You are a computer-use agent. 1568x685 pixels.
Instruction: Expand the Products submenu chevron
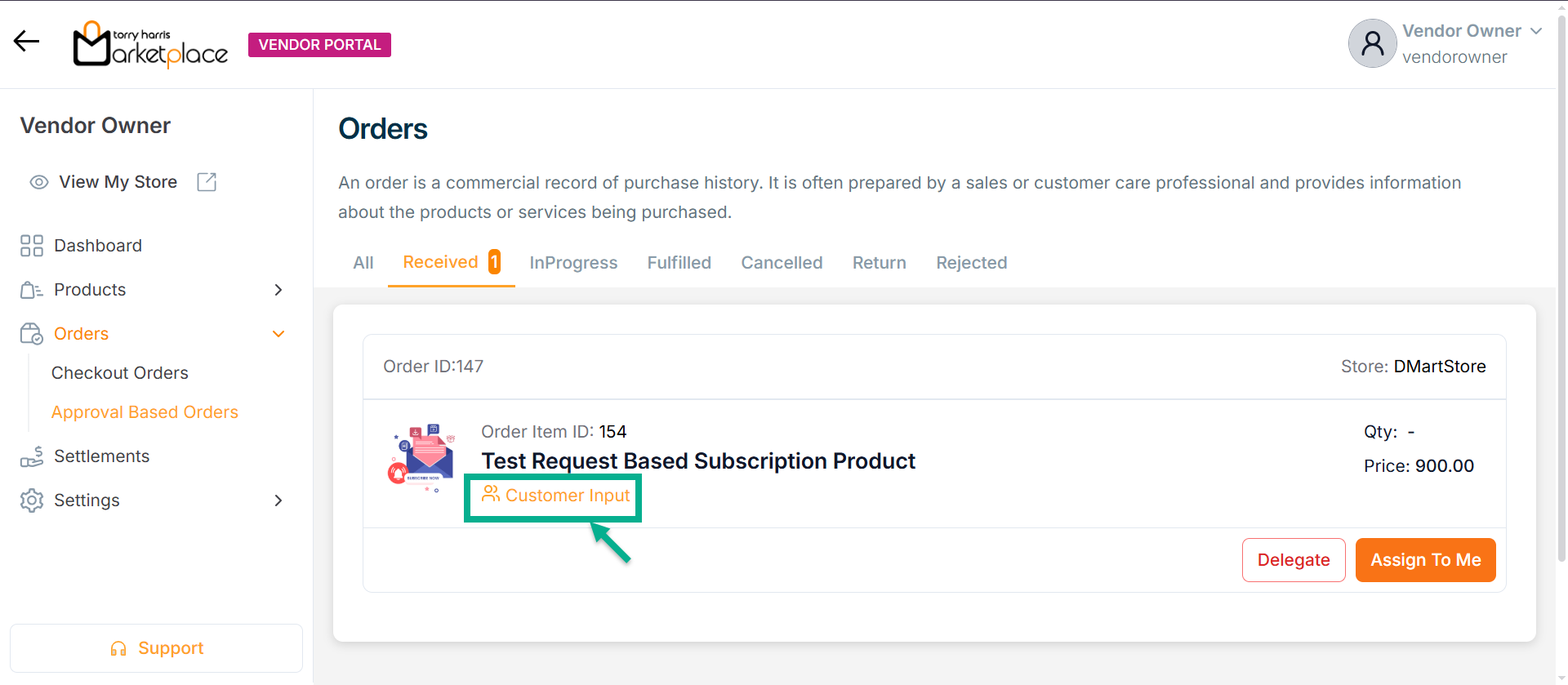click(278, 290)
